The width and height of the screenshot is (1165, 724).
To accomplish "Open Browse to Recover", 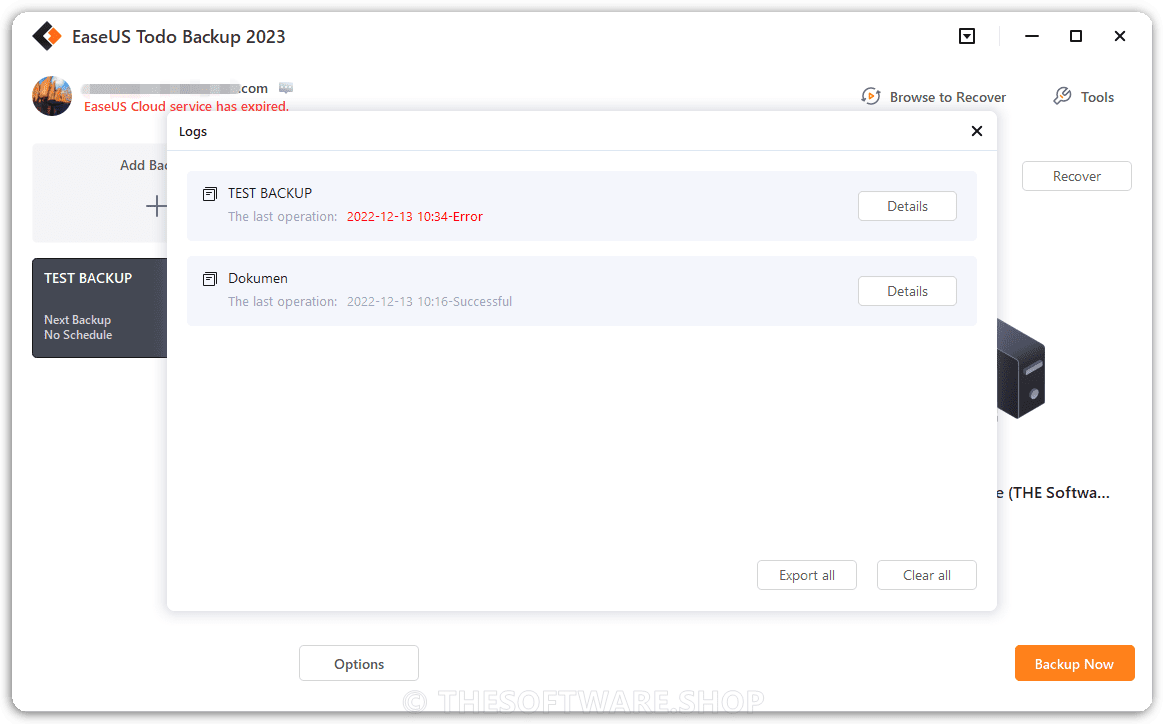I will (933, 97).
